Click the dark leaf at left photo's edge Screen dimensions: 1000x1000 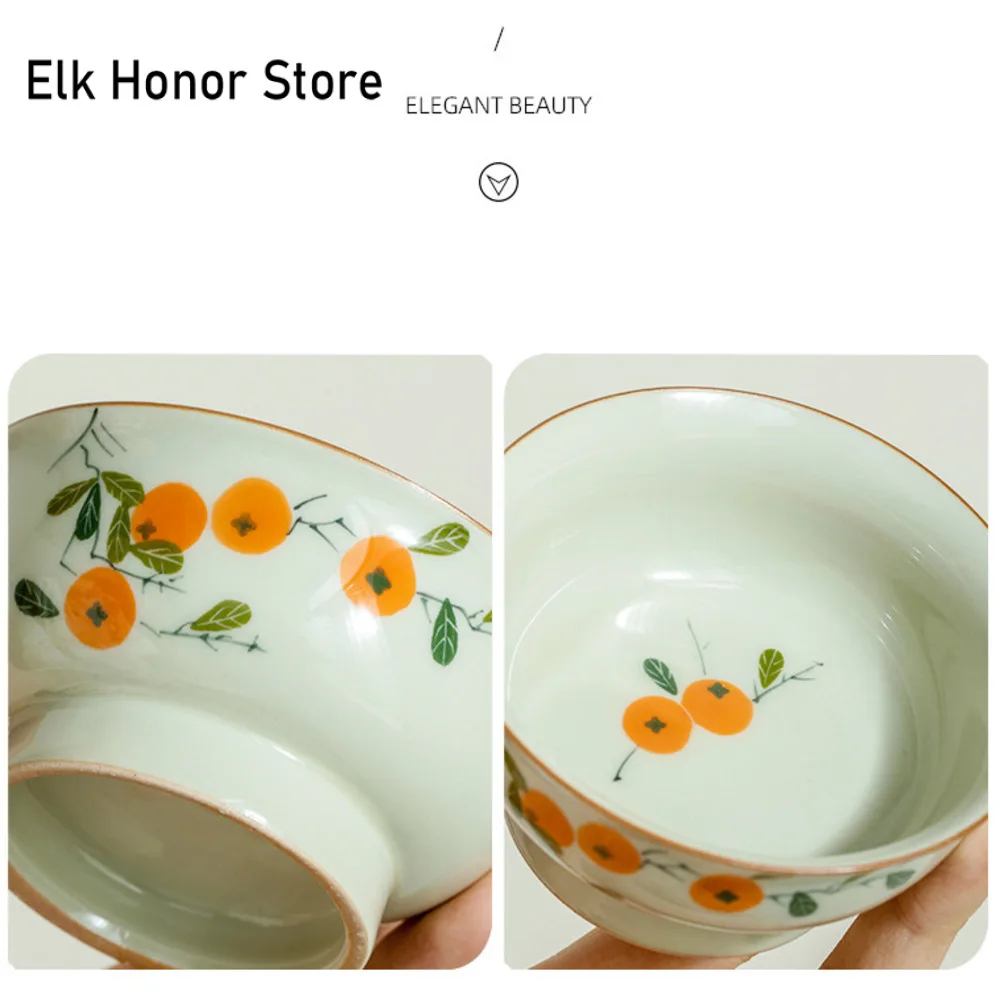click(x=35, y=598)
